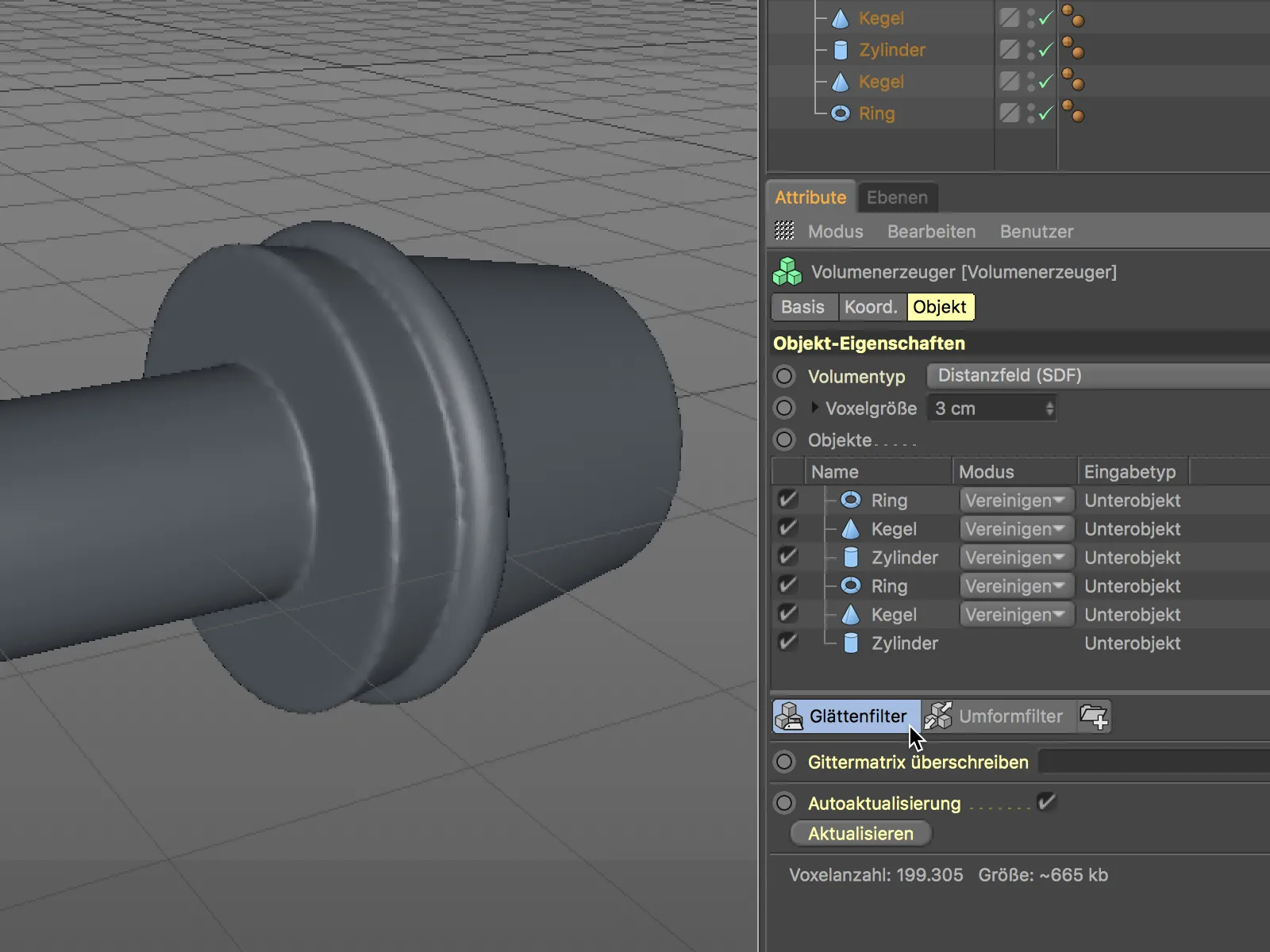Click the Voxelgröße stepper arrows
Viewport: 1270px width, 952px height.
pyautogui.click(x=1050, y=409)
